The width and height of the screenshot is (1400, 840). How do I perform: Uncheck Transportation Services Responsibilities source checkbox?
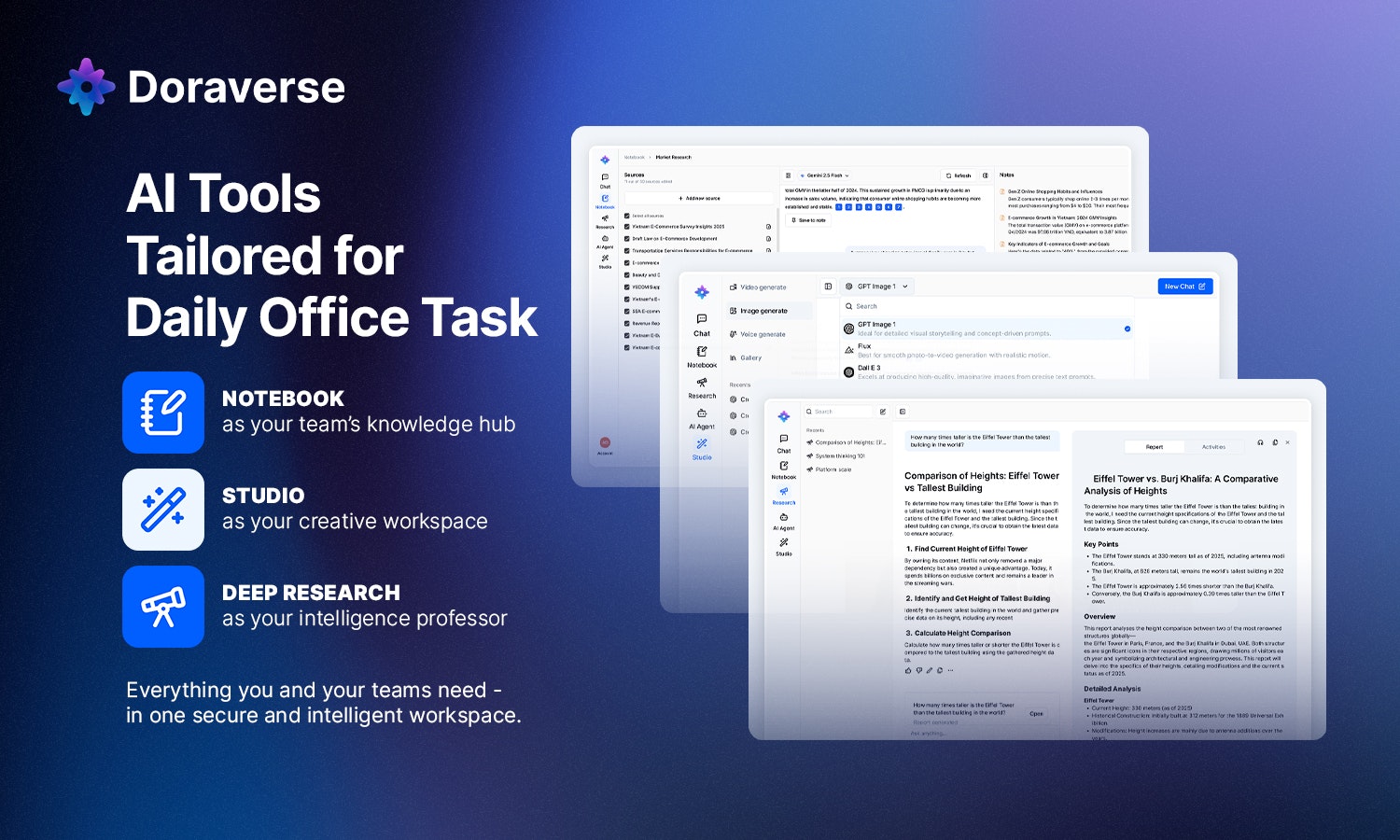point(627,251)
